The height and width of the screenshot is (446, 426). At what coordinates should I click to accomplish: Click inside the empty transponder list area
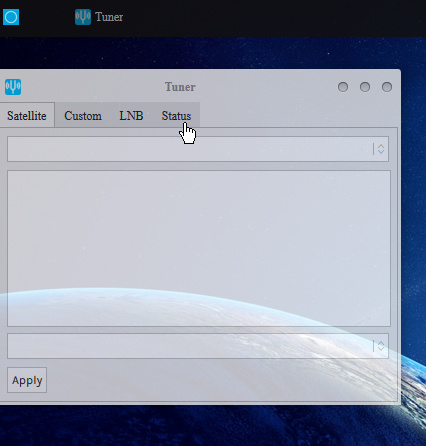click(199, 248)
